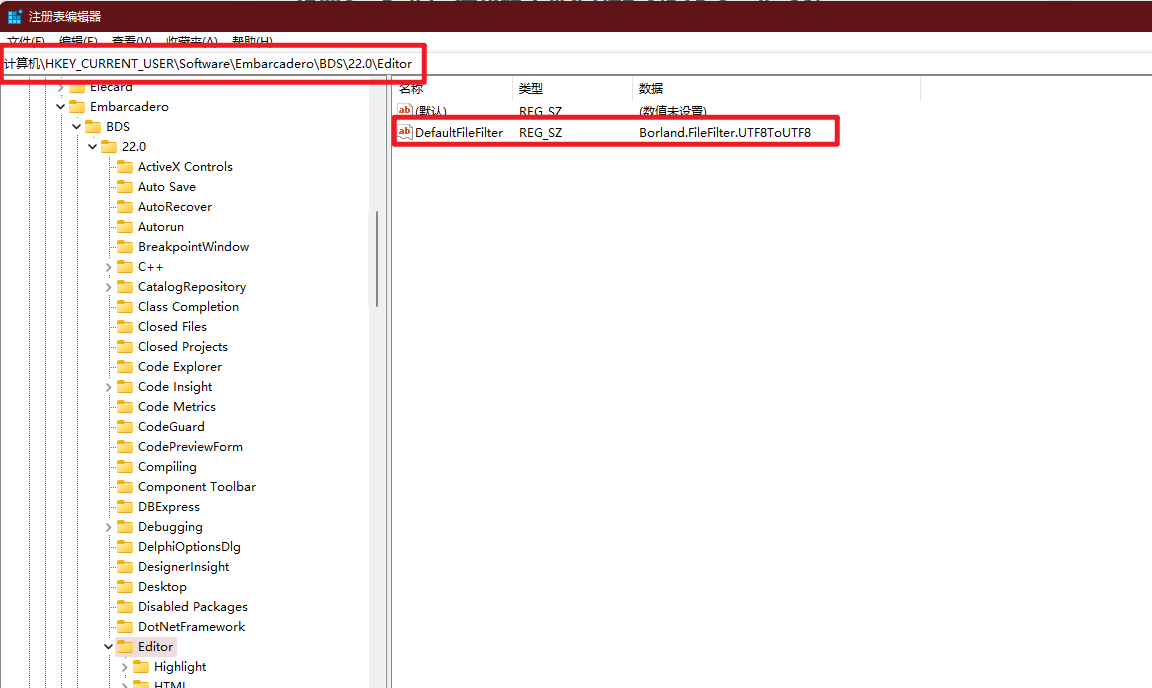Expand the CatalogRepository node
Screen dimensions: 1152x688
point(108,286)
